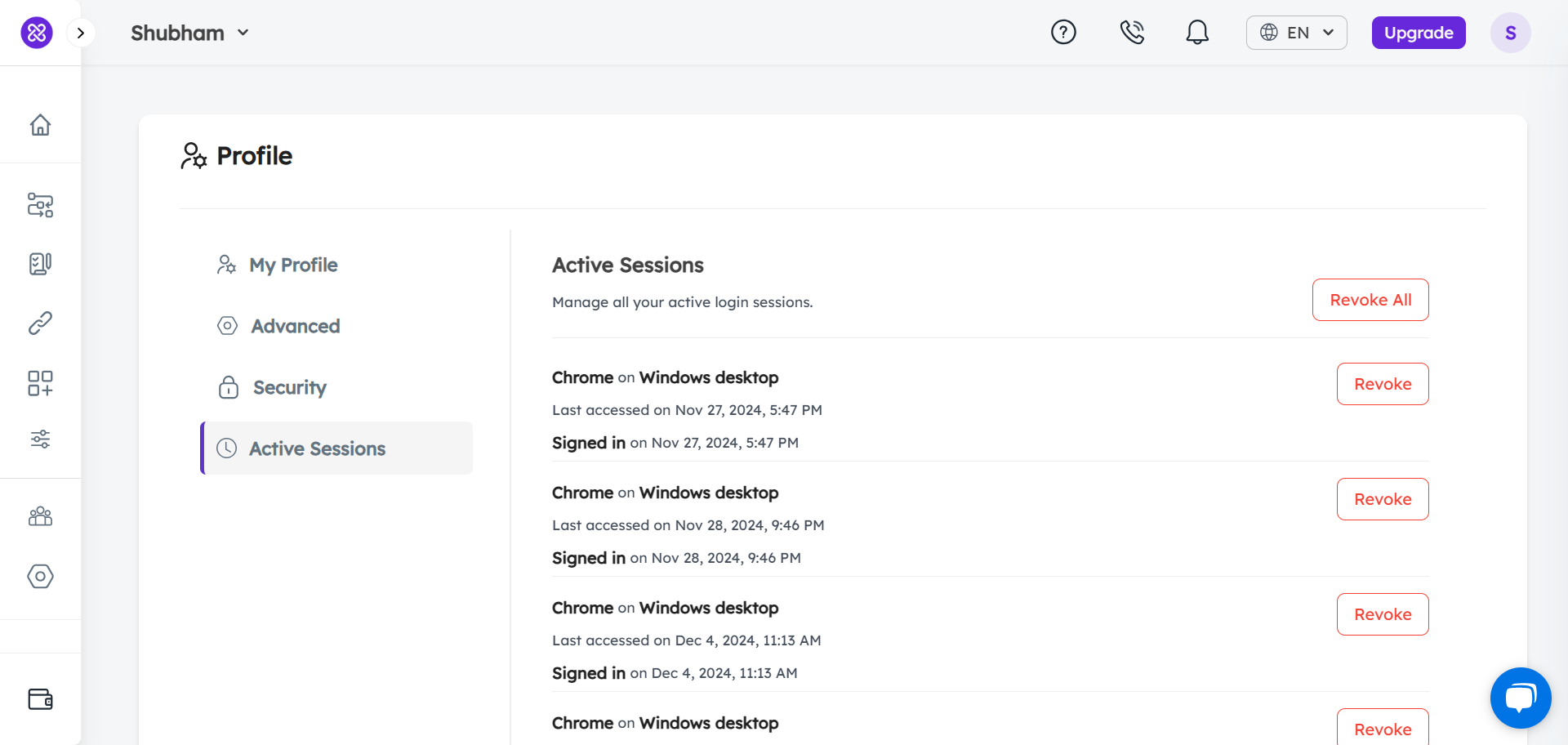Click 'Last accessed on Dec 4, 2024, 11:13 AM'
Image resolution: width=1568 pixels, height=745 pixels.
click(x=687, y=640)
